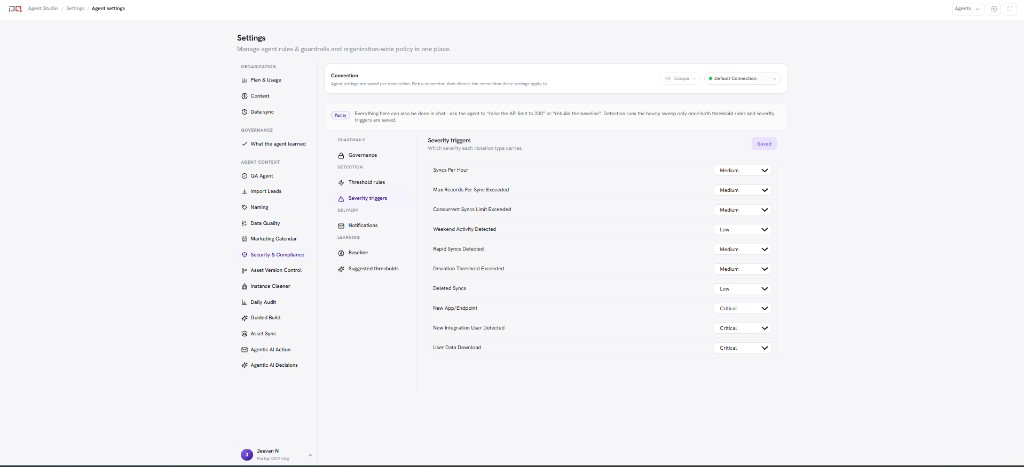Open severity dropdown for Concurrent Syncs Limit Exceeded
Image resolution: width=1024 pixels, height=467 pixels.
point(743,210)
